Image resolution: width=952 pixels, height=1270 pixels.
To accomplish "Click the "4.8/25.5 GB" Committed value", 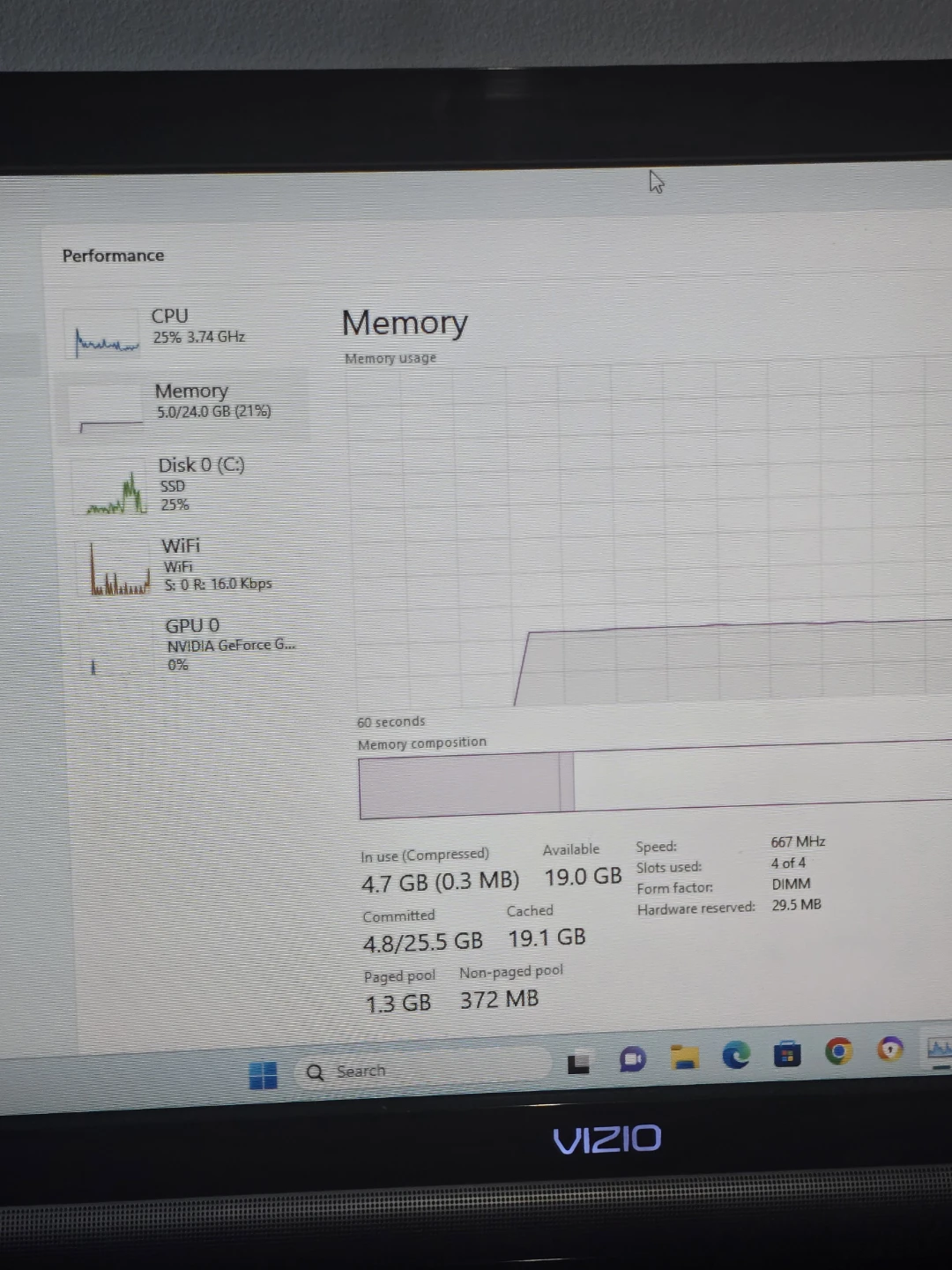I will (422, 942).
